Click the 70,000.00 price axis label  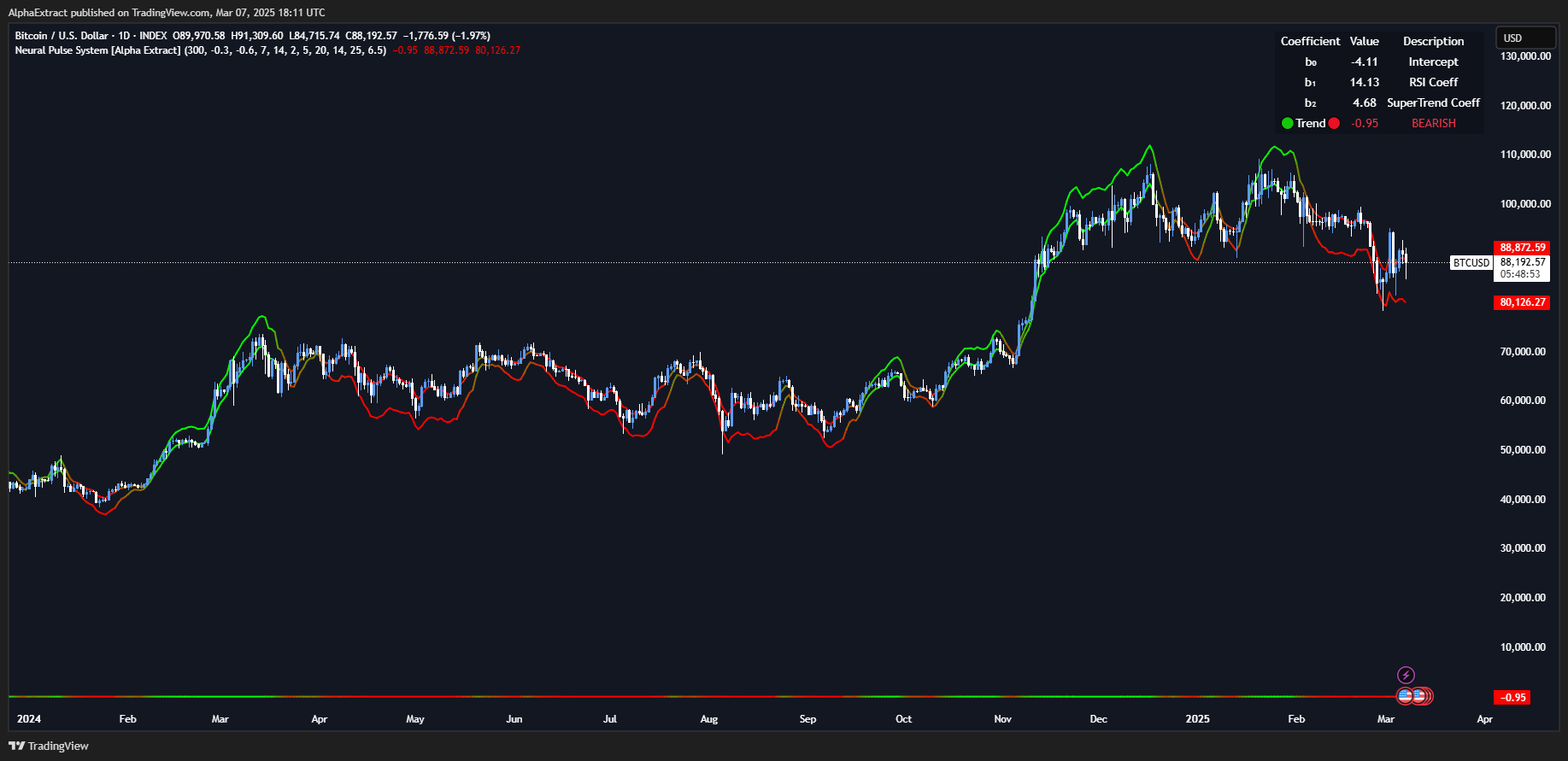pyautogui.click(x=1523, y=352)
